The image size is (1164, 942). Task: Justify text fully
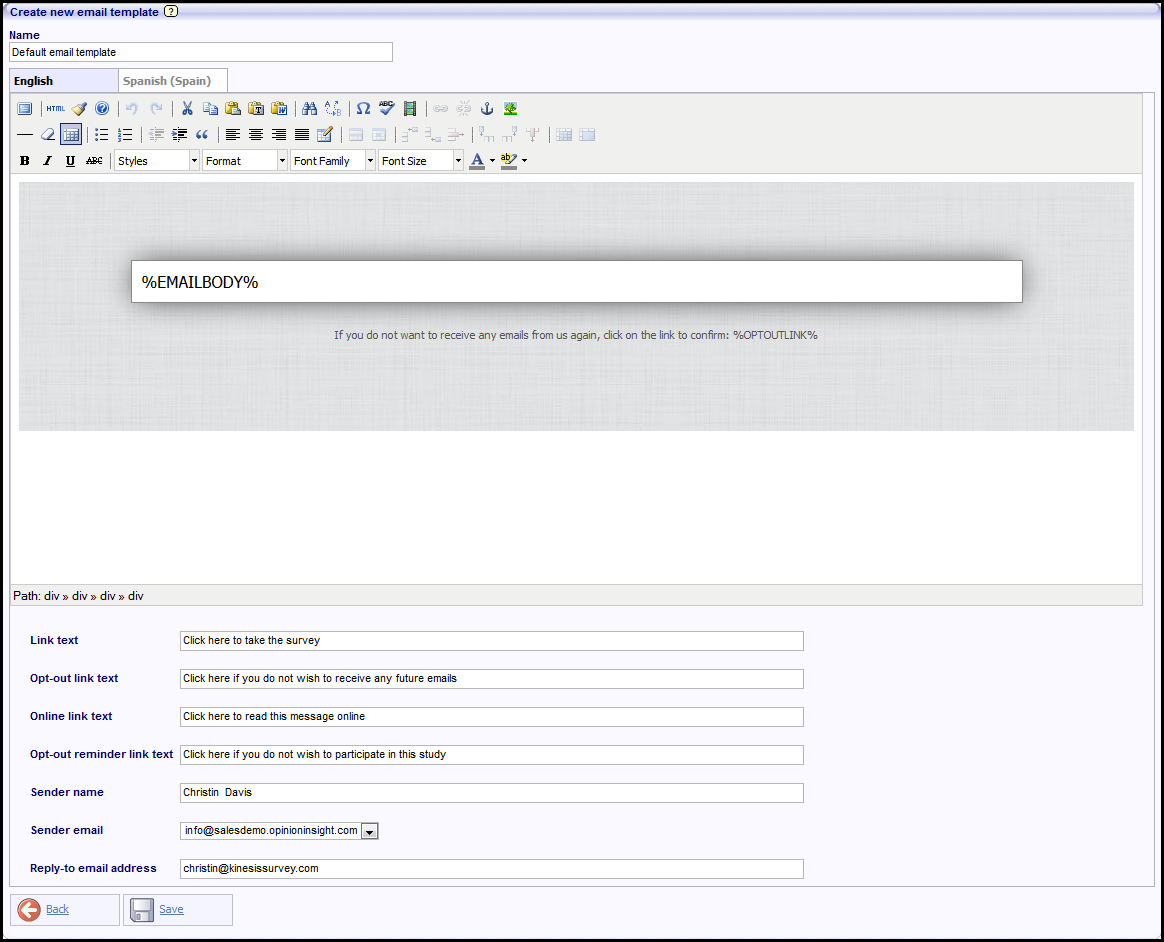[302, 134]
